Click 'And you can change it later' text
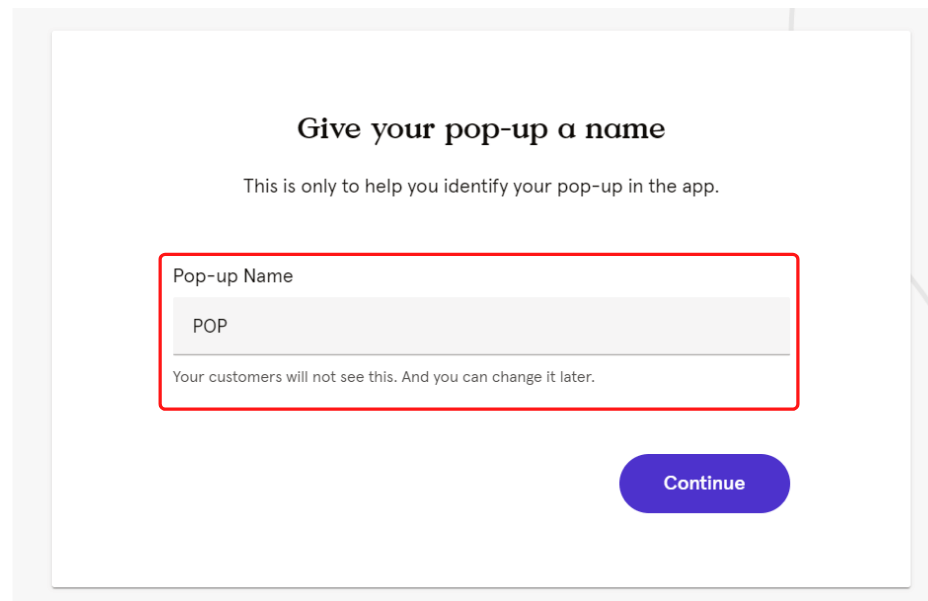The image size is (928, 601). pos(498,377)
